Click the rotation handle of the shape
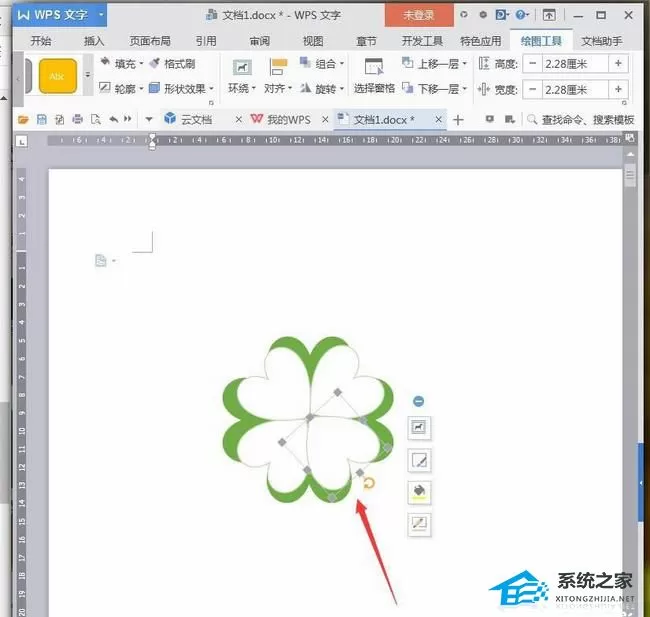 click(369, 483)
